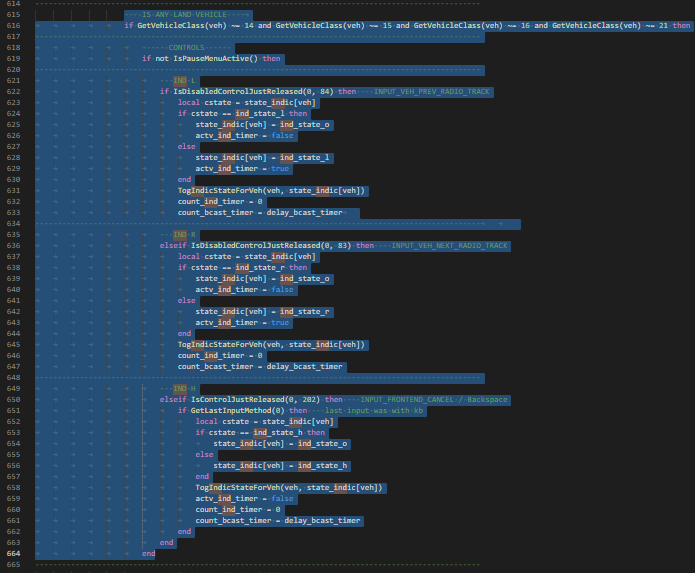Click the INPUT_VEH_NEXT_RADIO_TRACK comment

pos(450,245)
